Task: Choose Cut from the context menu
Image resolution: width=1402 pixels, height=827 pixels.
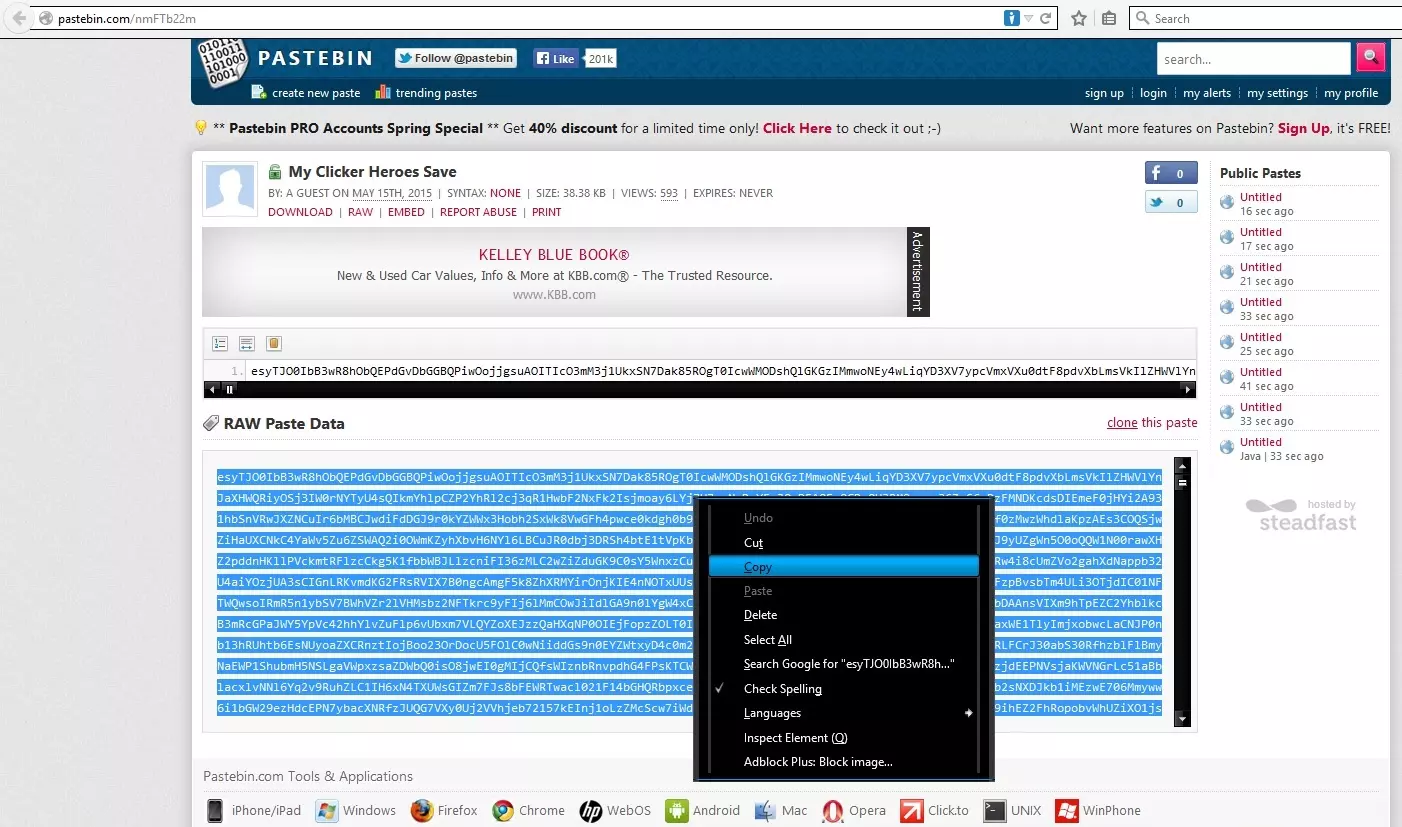Action: pos(843,542)
